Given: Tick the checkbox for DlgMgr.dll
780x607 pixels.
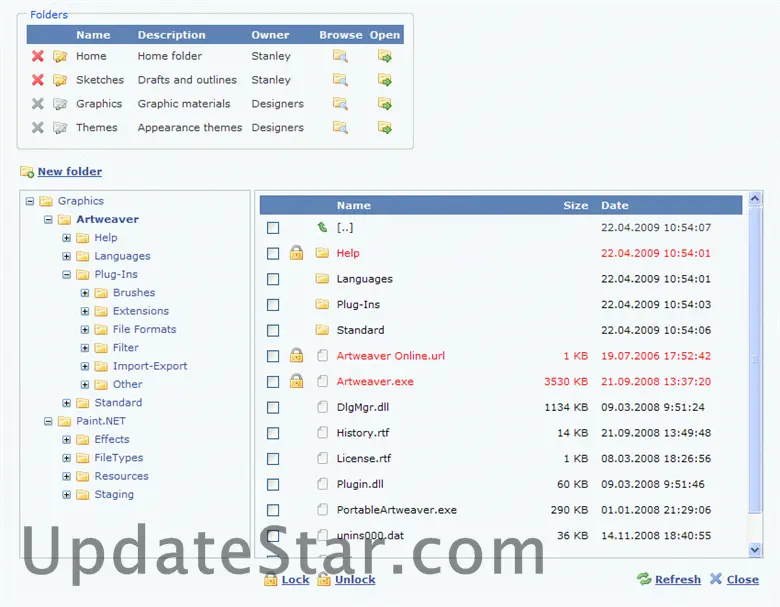Looking at the screenshot, I should [273, 407].
